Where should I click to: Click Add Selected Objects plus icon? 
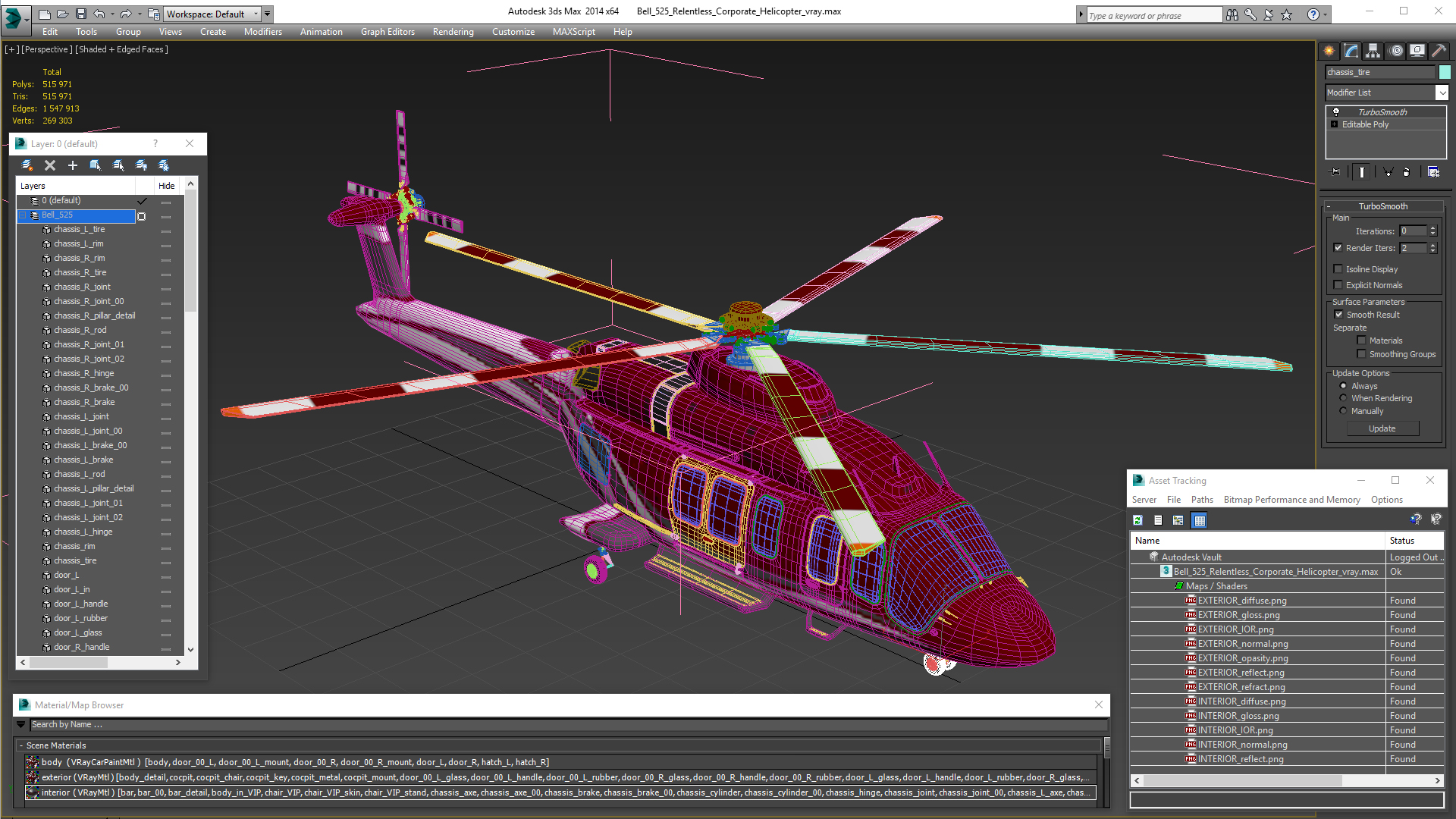(x=73, y=165)
